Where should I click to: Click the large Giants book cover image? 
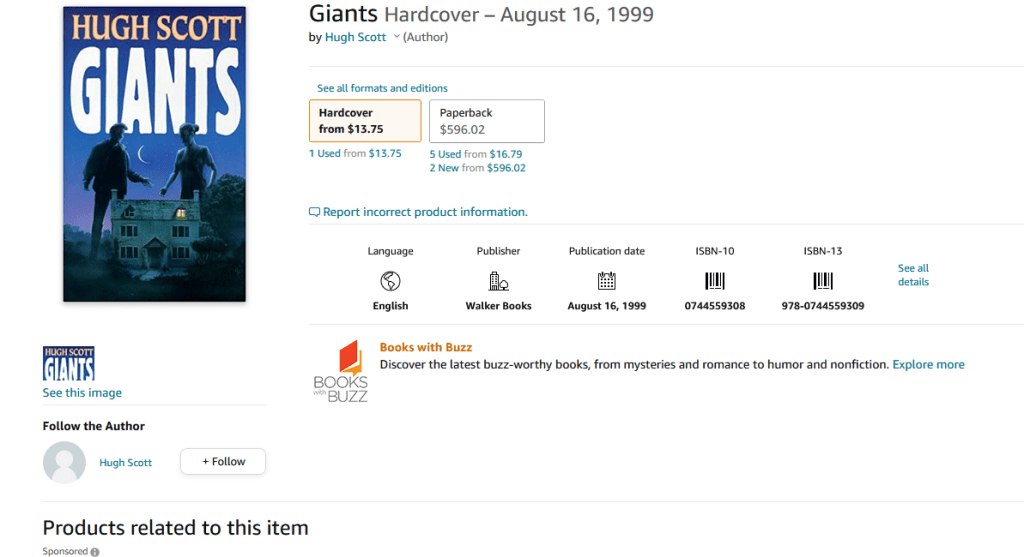click(x=154, y=154)
